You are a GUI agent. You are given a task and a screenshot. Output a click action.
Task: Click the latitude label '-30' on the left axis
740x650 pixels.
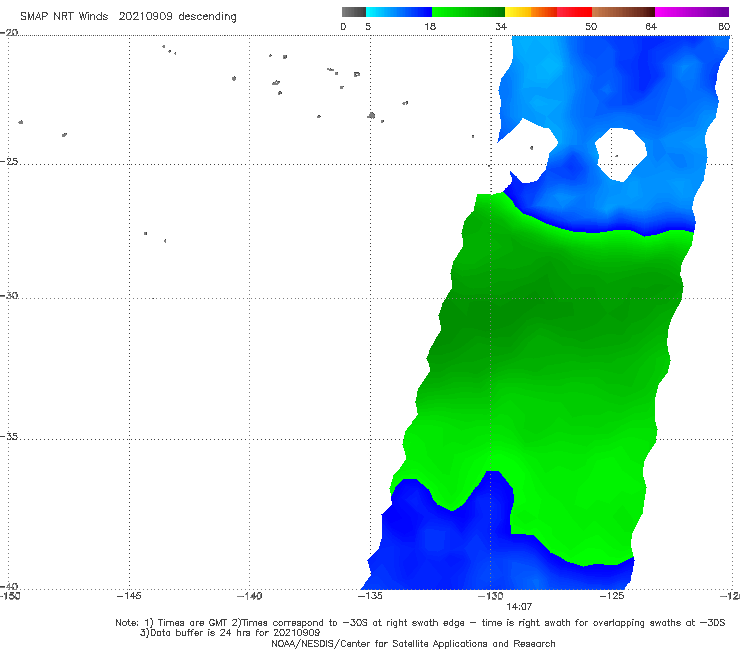9,295
